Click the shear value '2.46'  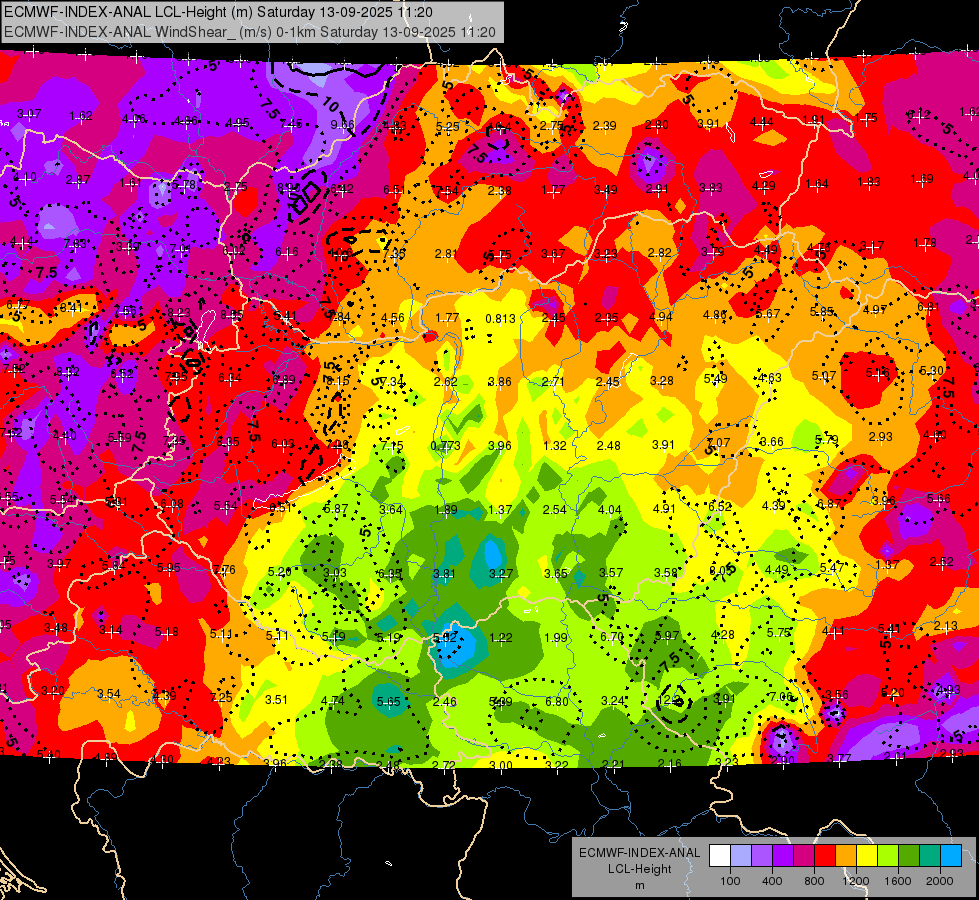click(445, 702)
